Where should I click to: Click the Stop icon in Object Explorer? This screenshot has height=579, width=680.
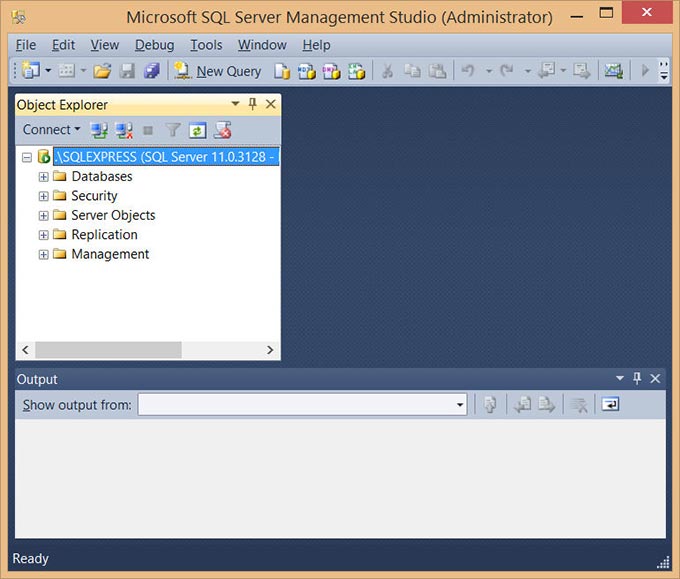(x=148, y=130)
